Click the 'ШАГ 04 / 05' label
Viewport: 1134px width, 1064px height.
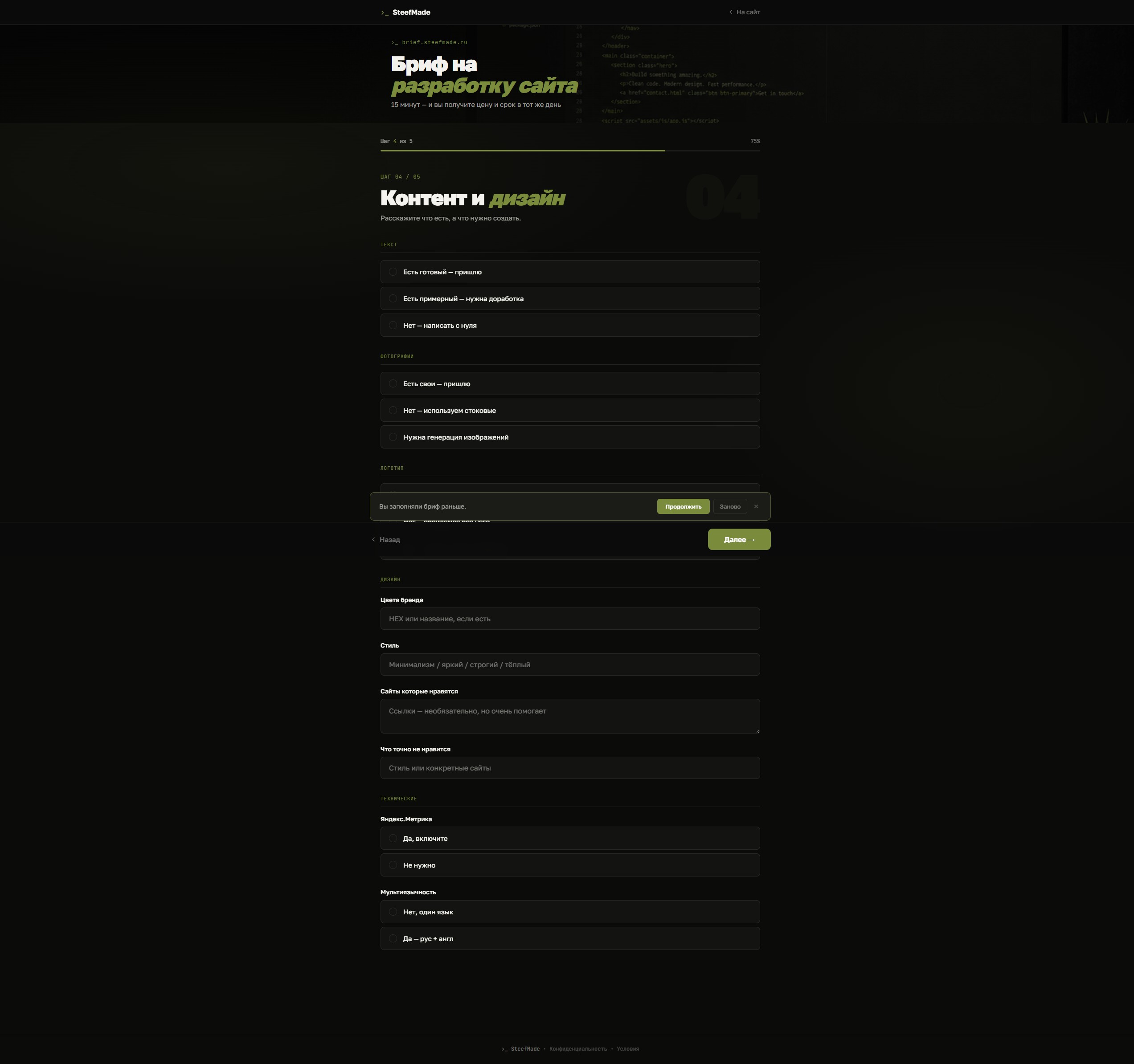[400, 177]
